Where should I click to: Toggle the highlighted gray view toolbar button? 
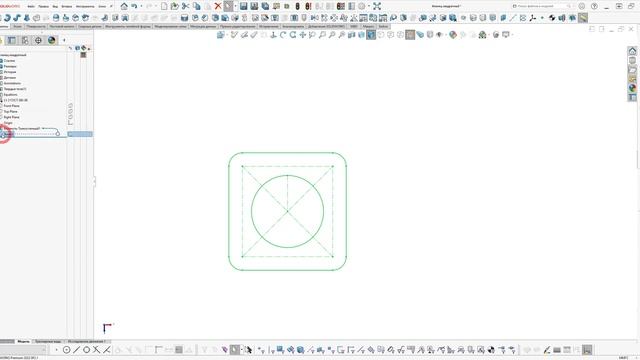[410, 35]
